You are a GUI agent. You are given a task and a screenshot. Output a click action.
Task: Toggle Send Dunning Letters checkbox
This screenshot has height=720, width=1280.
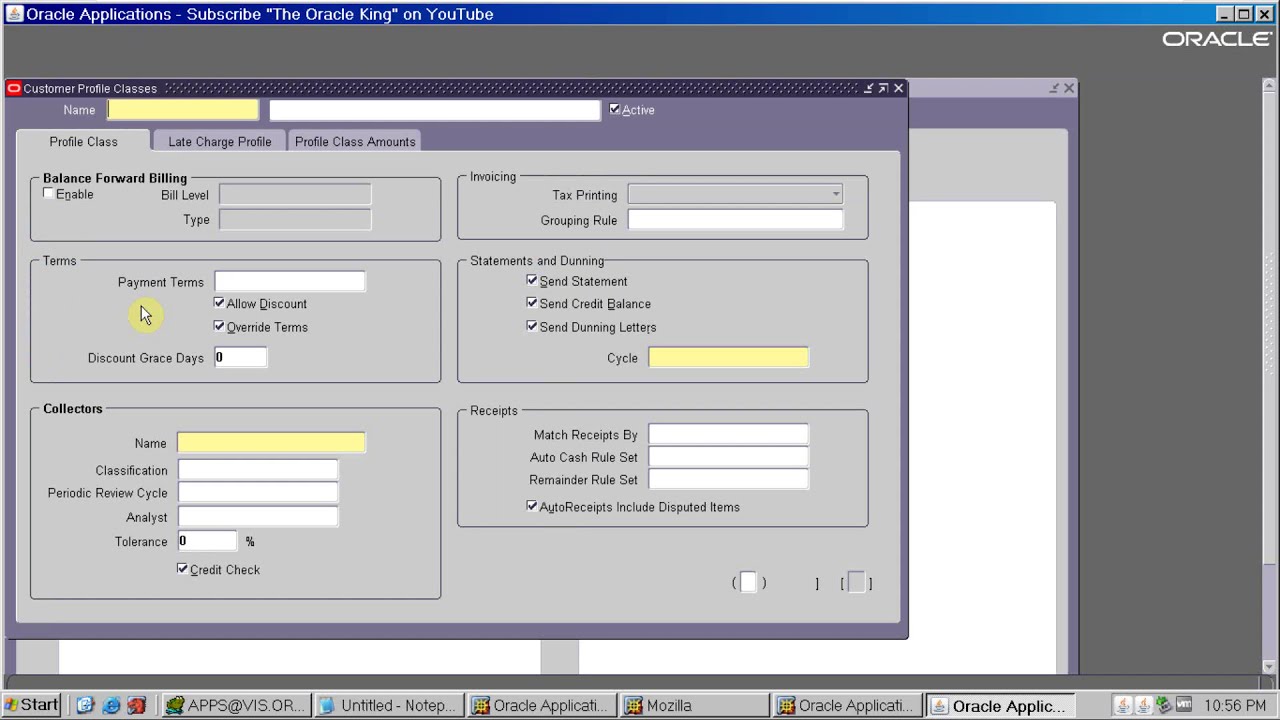[532, 326]
